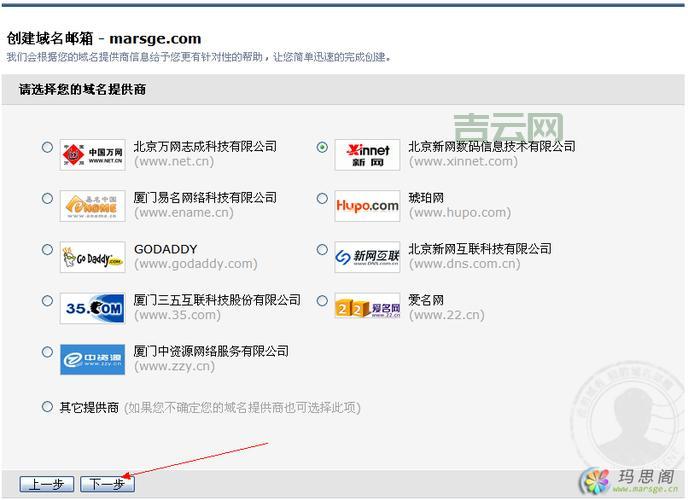
Task: Click the 北京新网互联科技有限公司 label text
Action: pyautogui.click(x=480, y=249)
